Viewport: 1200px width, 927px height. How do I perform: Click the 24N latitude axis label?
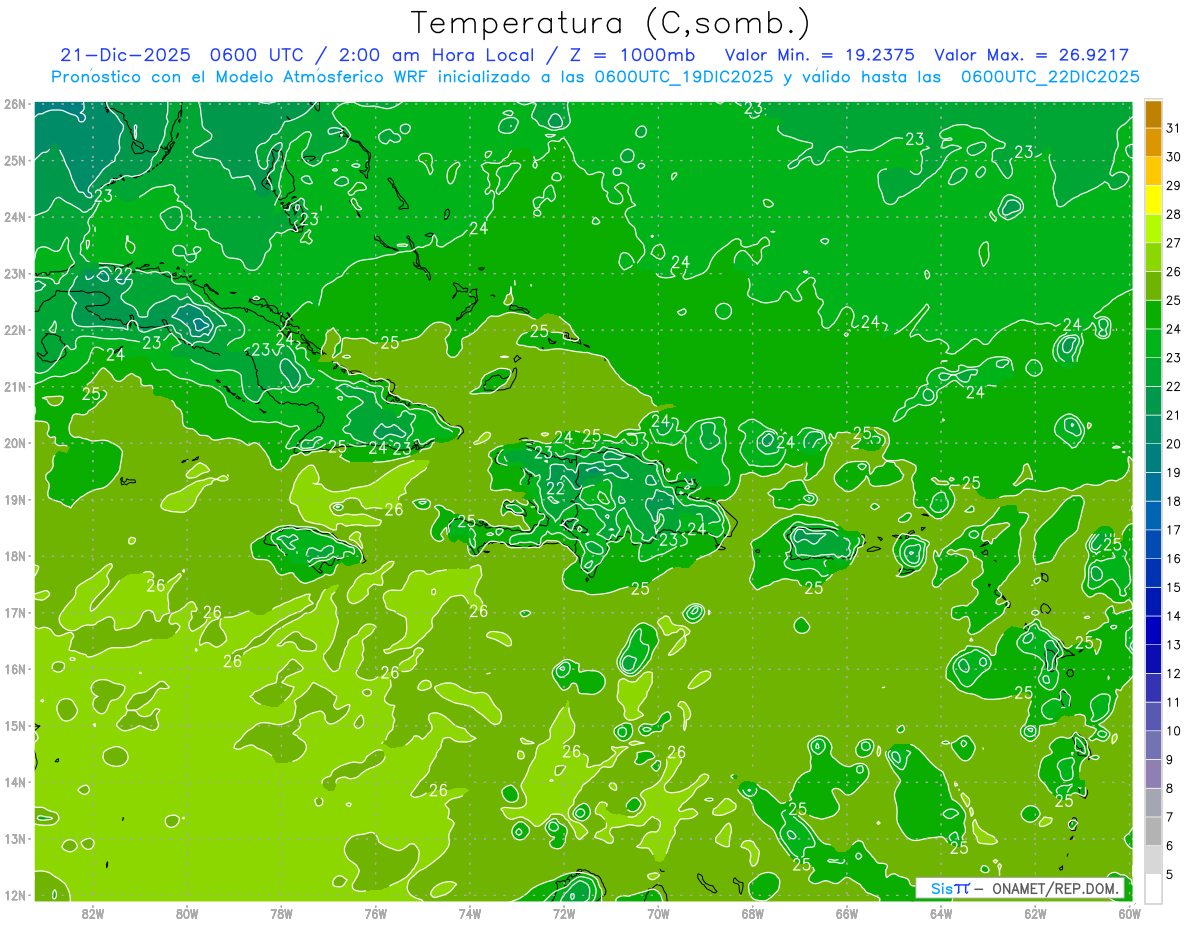pyautogui.click(x=14, y=216)
